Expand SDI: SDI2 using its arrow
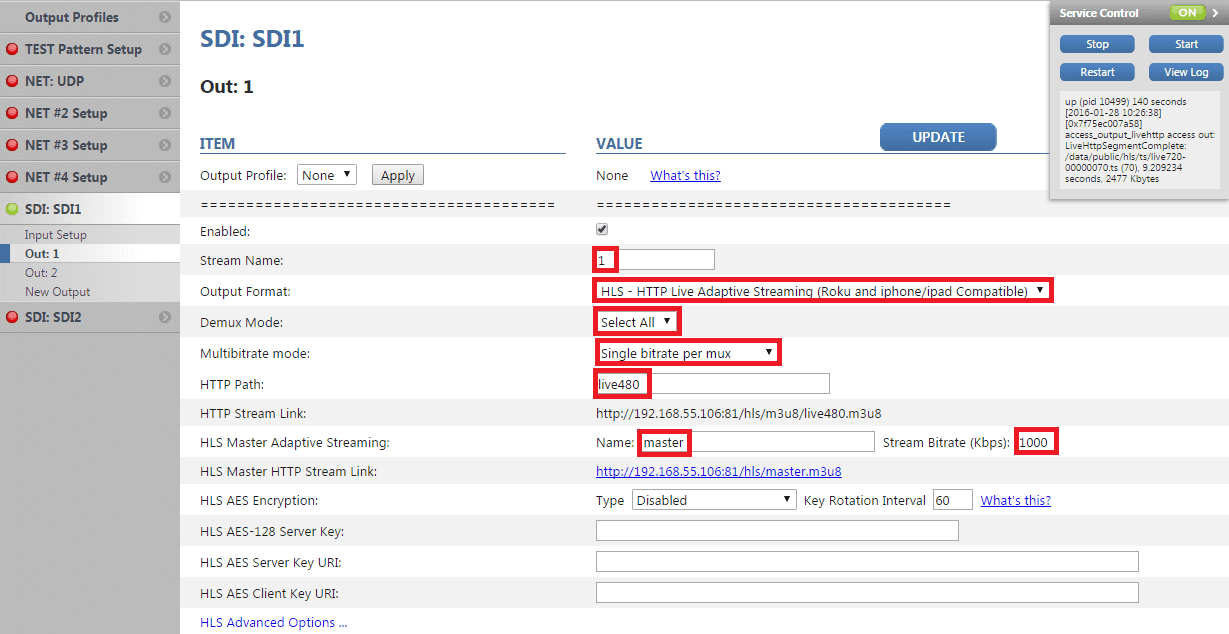Image resolution: width=1229 pixels, height=634 pixels. click(165, 317)
